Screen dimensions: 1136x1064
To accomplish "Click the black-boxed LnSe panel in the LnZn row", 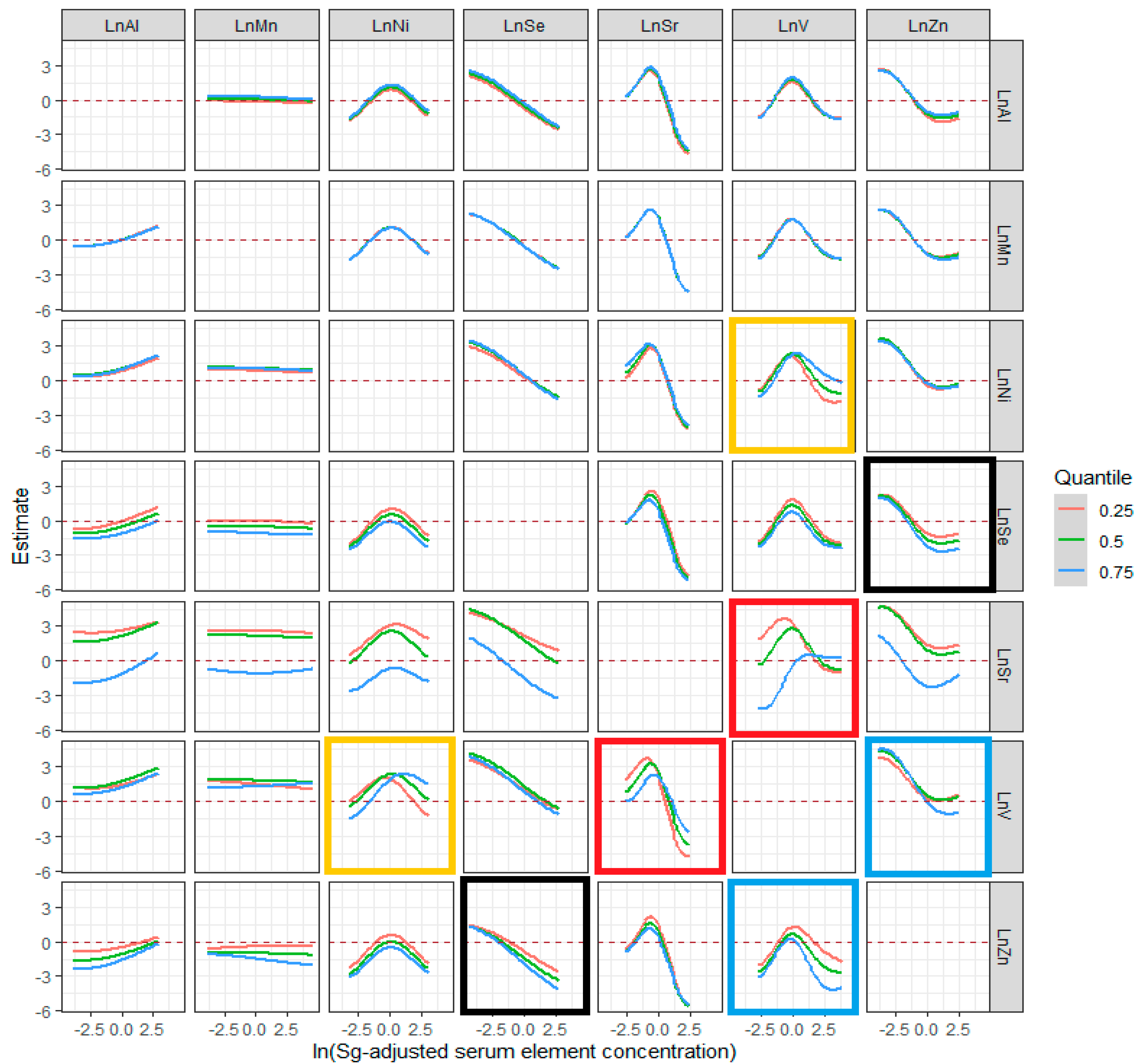I will tap(525, 946).
